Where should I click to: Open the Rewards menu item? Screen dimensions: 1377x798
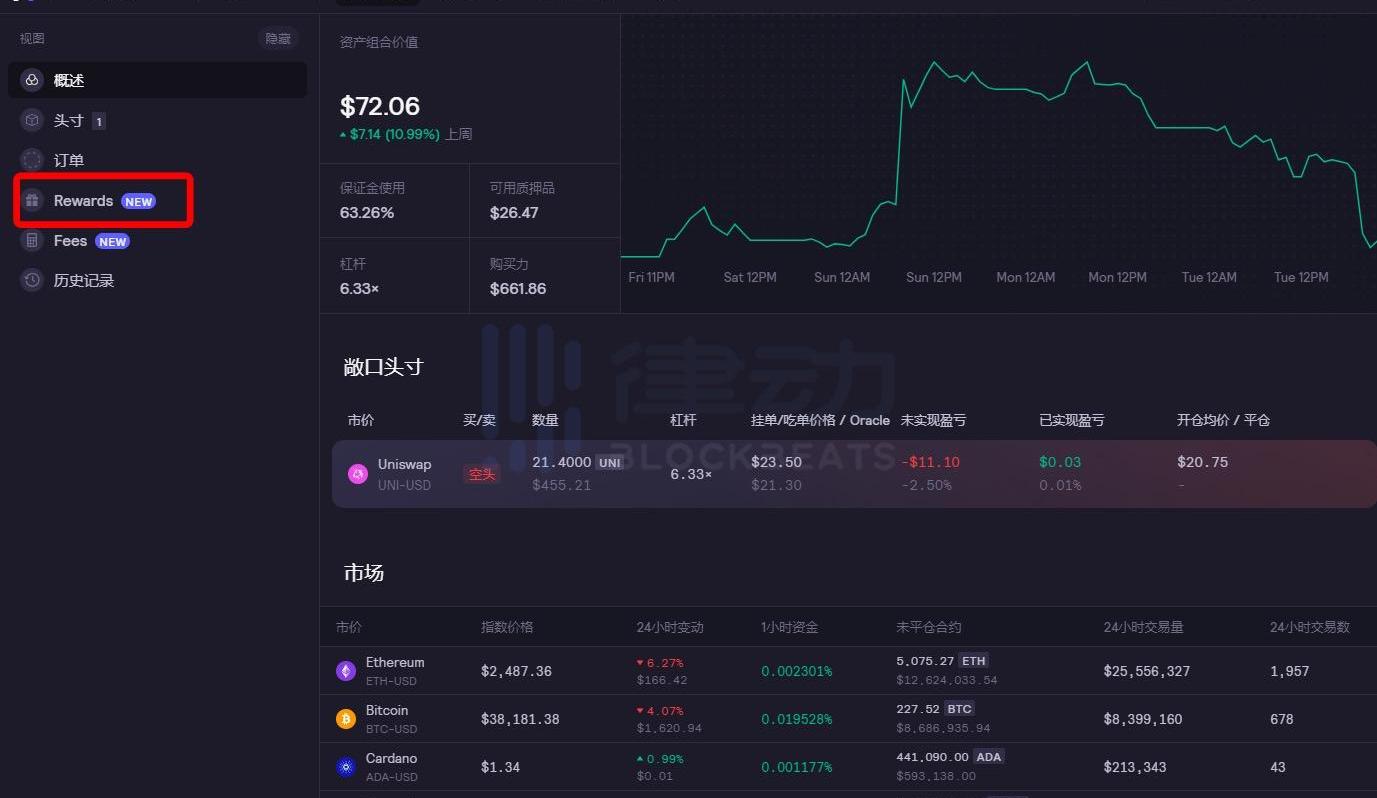84,201
